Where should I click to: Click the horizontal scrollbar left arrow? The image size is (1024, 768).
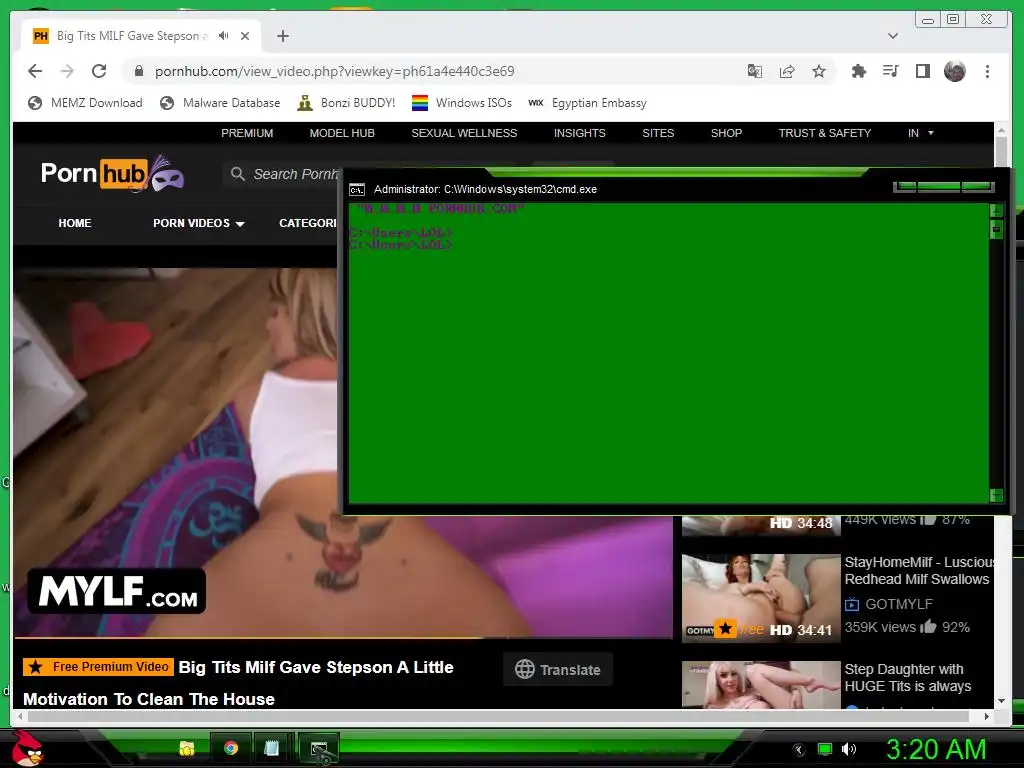(21, 716)
